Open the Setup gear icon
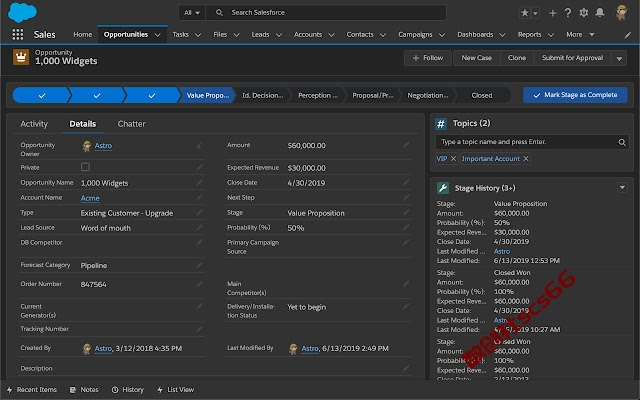 click(584, 13)
